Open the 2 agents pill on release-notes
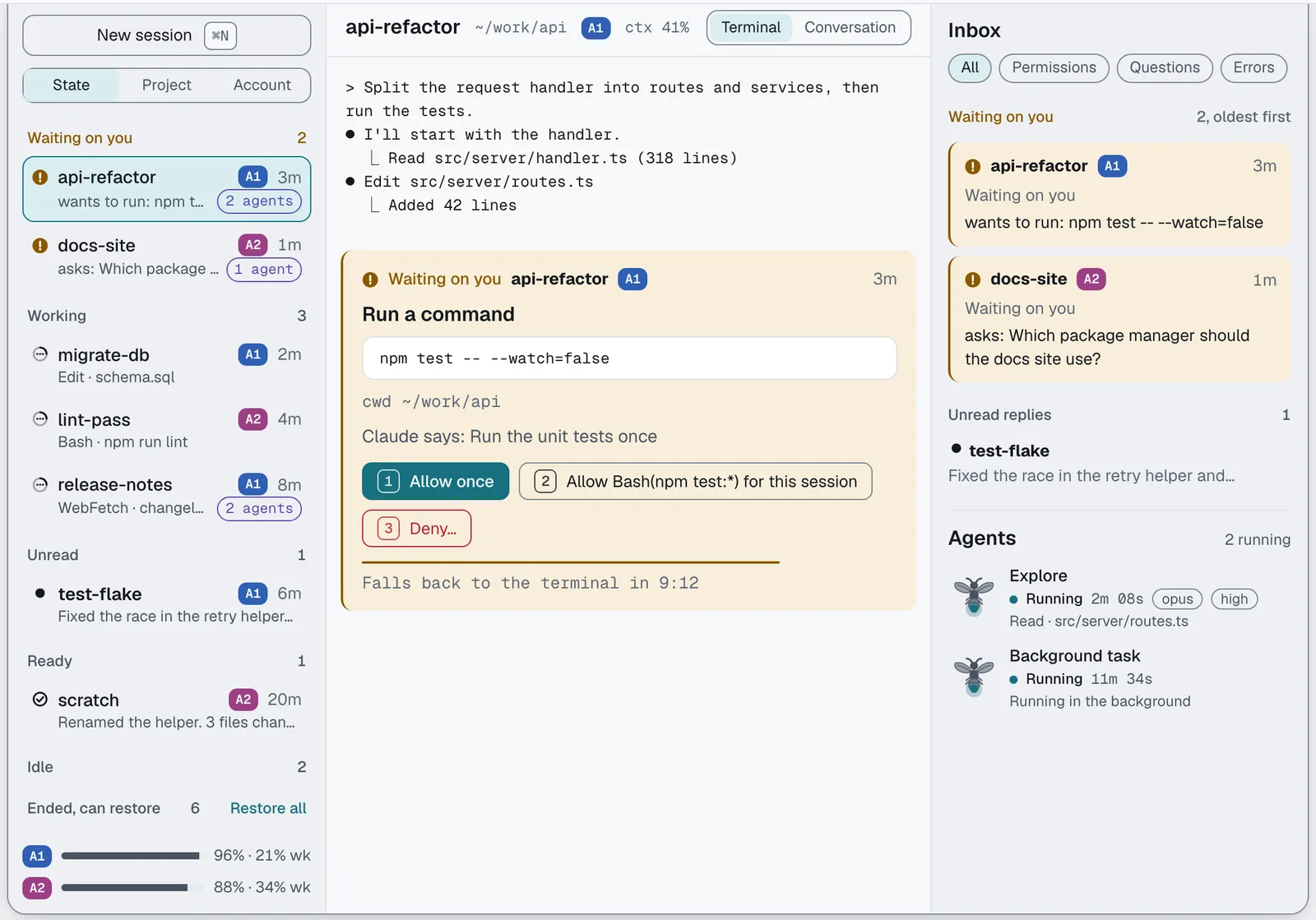 click(259, 509)
